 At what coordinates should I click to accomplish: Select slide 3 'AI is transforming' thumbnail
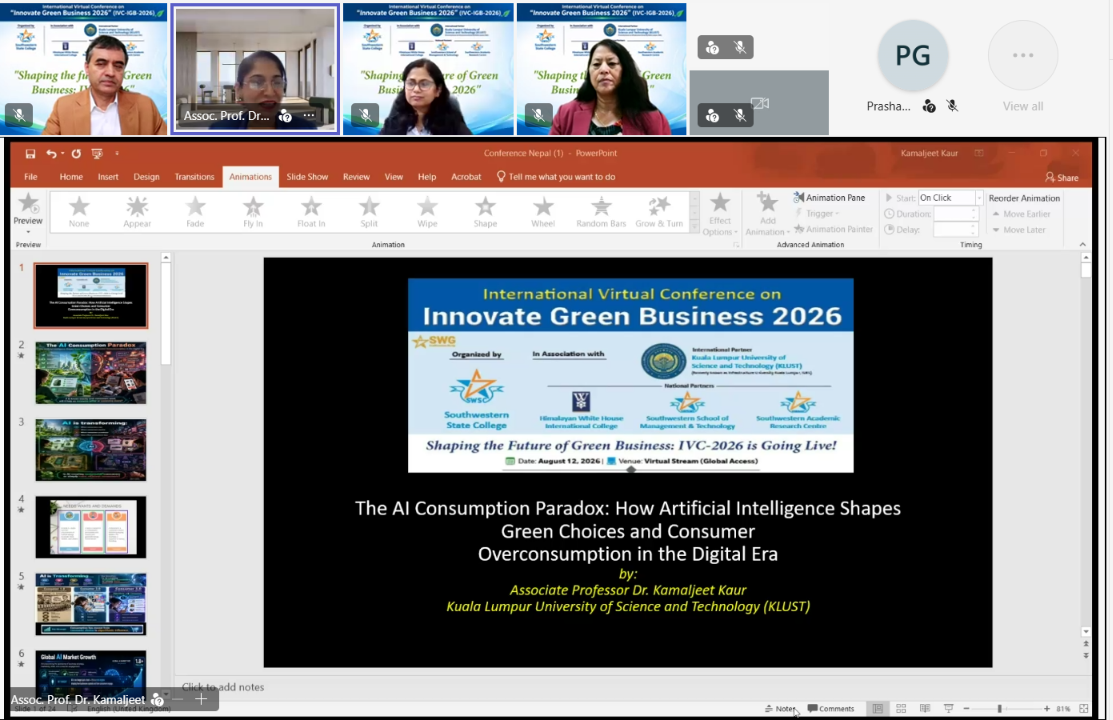tap(91, 450)
